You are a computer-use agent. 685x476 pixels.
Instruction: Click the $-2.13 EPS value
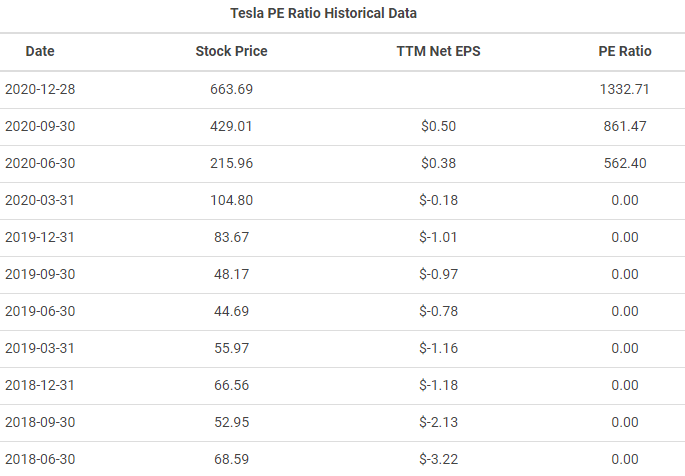pyautogui.click(x=438, y=422)
